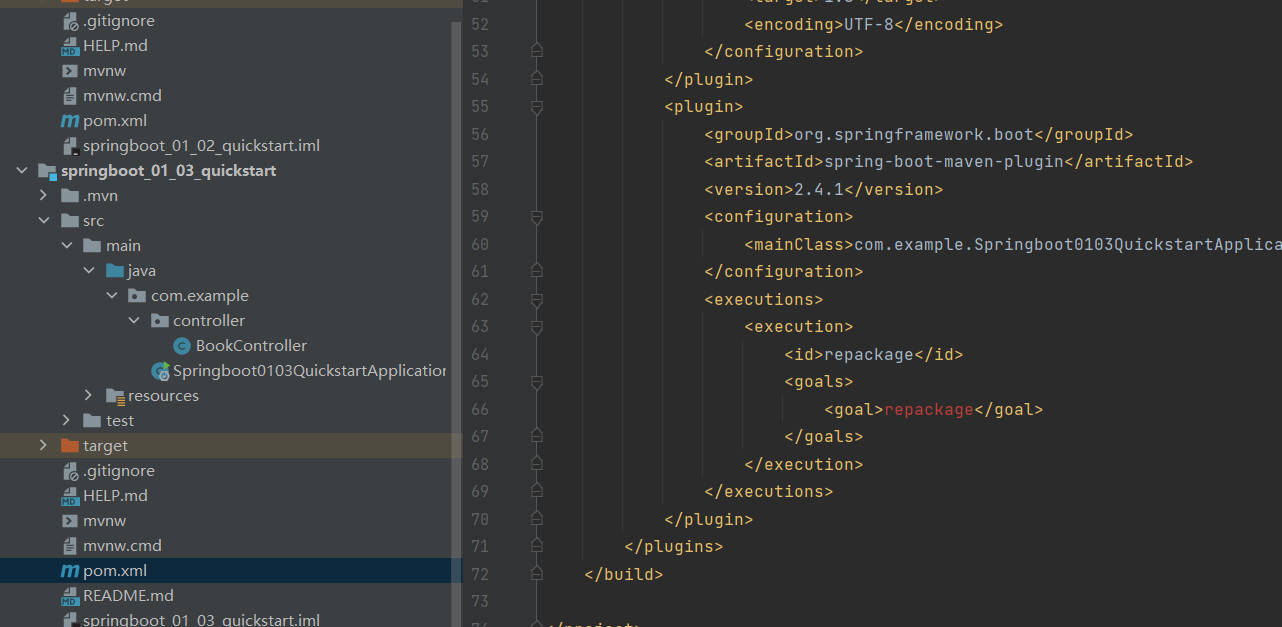This screenshot has height=627, width=1282.
Task: Expand the test folder
Action: [x=66, y=421]
